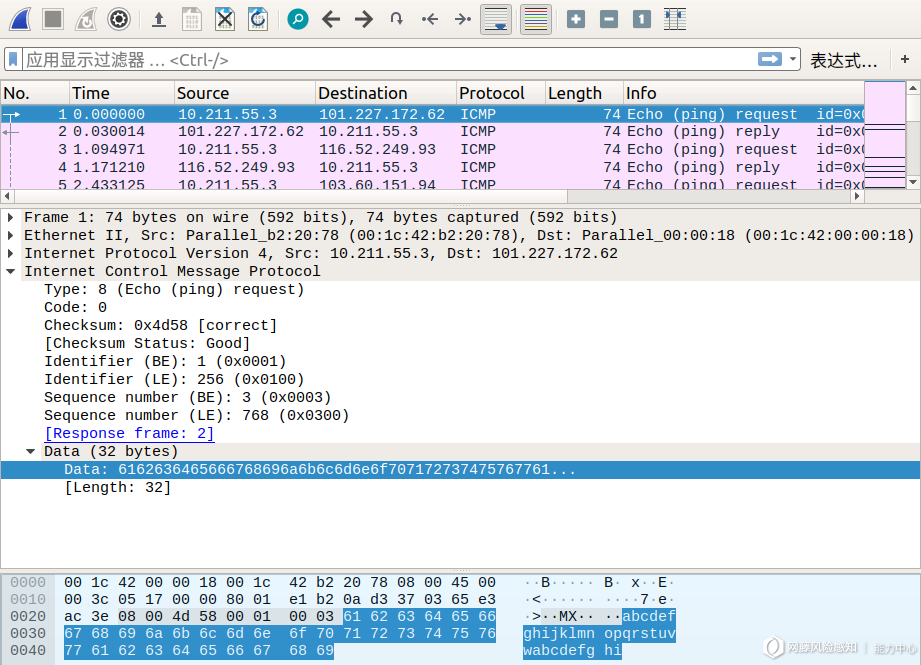Focus the display filter input field
921x665 pixels.
388,59
